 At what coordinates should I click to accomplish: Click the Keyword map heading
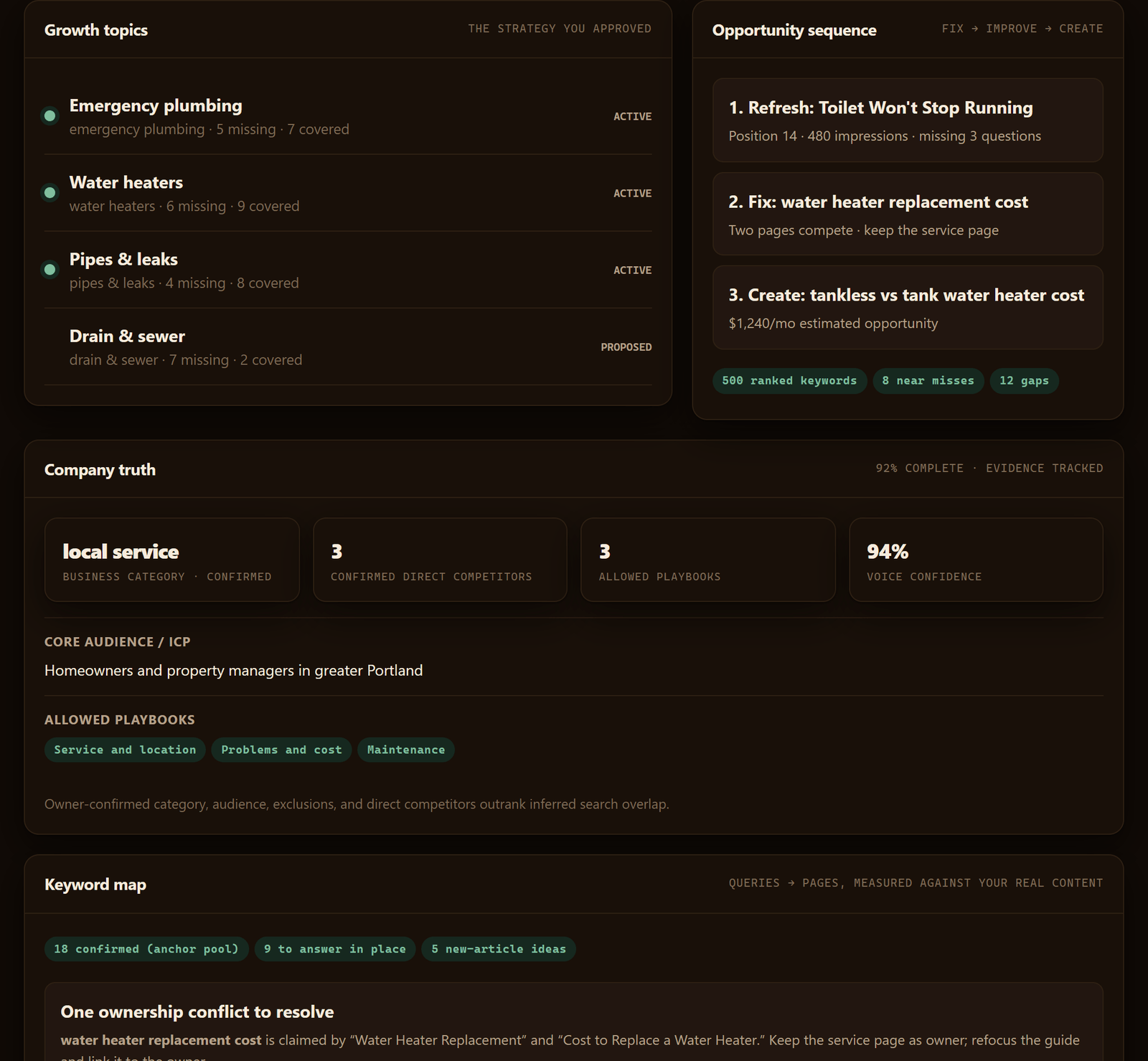coord(95,885)
